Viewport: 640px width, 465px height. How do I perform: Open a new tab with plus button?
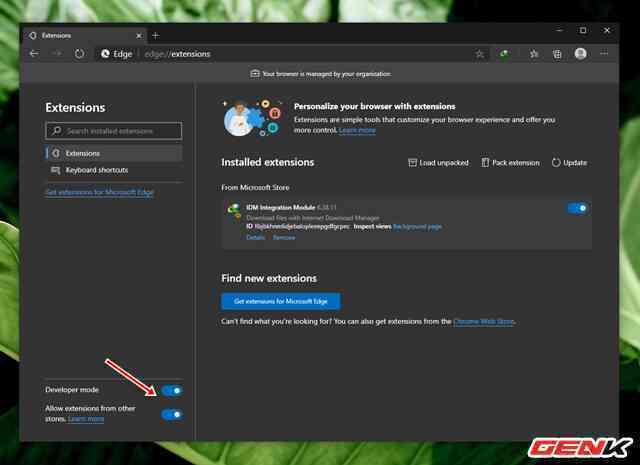coord(156,36)
